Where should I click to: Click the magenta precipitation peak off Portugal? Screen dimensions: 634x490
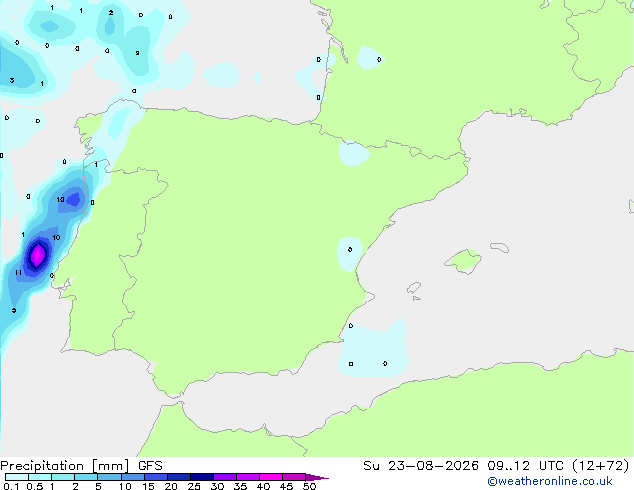click(x=38, y=255)
